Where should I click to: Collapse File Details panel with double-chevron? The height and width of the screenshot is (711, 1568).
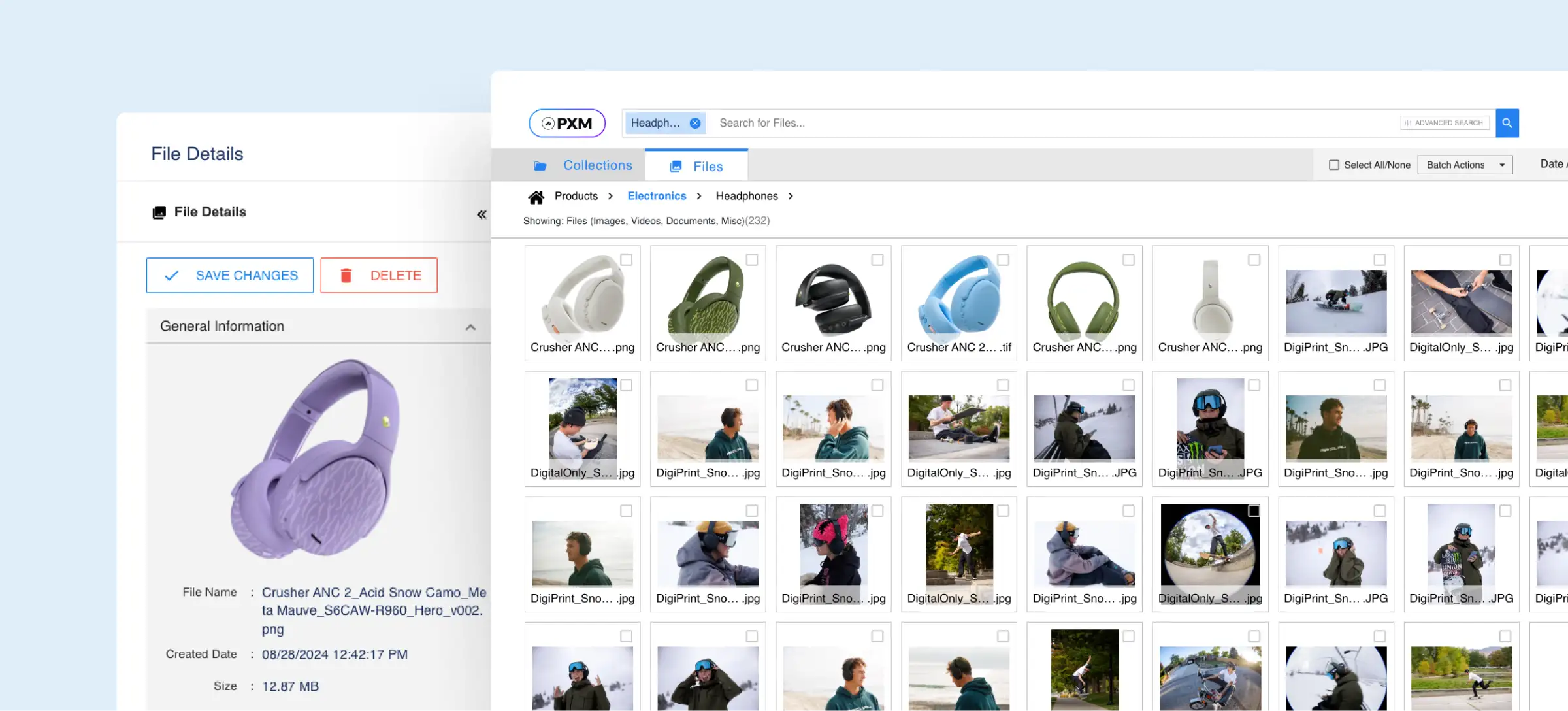tap(482, 214)
